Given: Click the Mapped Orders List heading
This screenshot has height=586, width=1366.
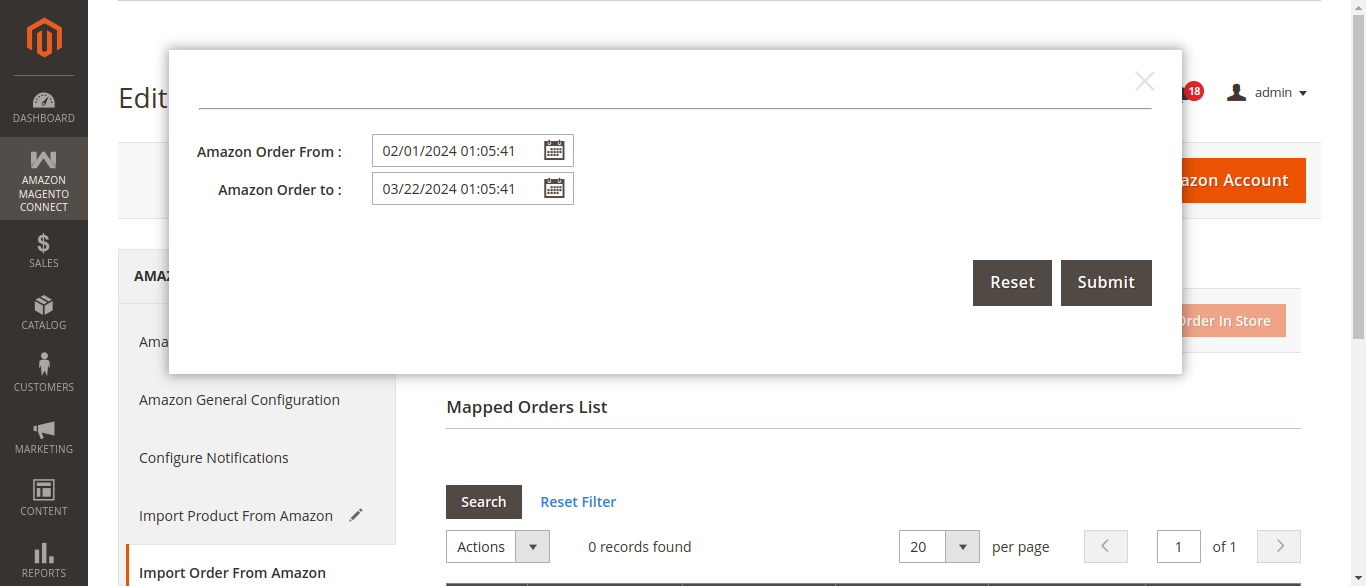Looking at the screenshot, I should coord(527,407).
